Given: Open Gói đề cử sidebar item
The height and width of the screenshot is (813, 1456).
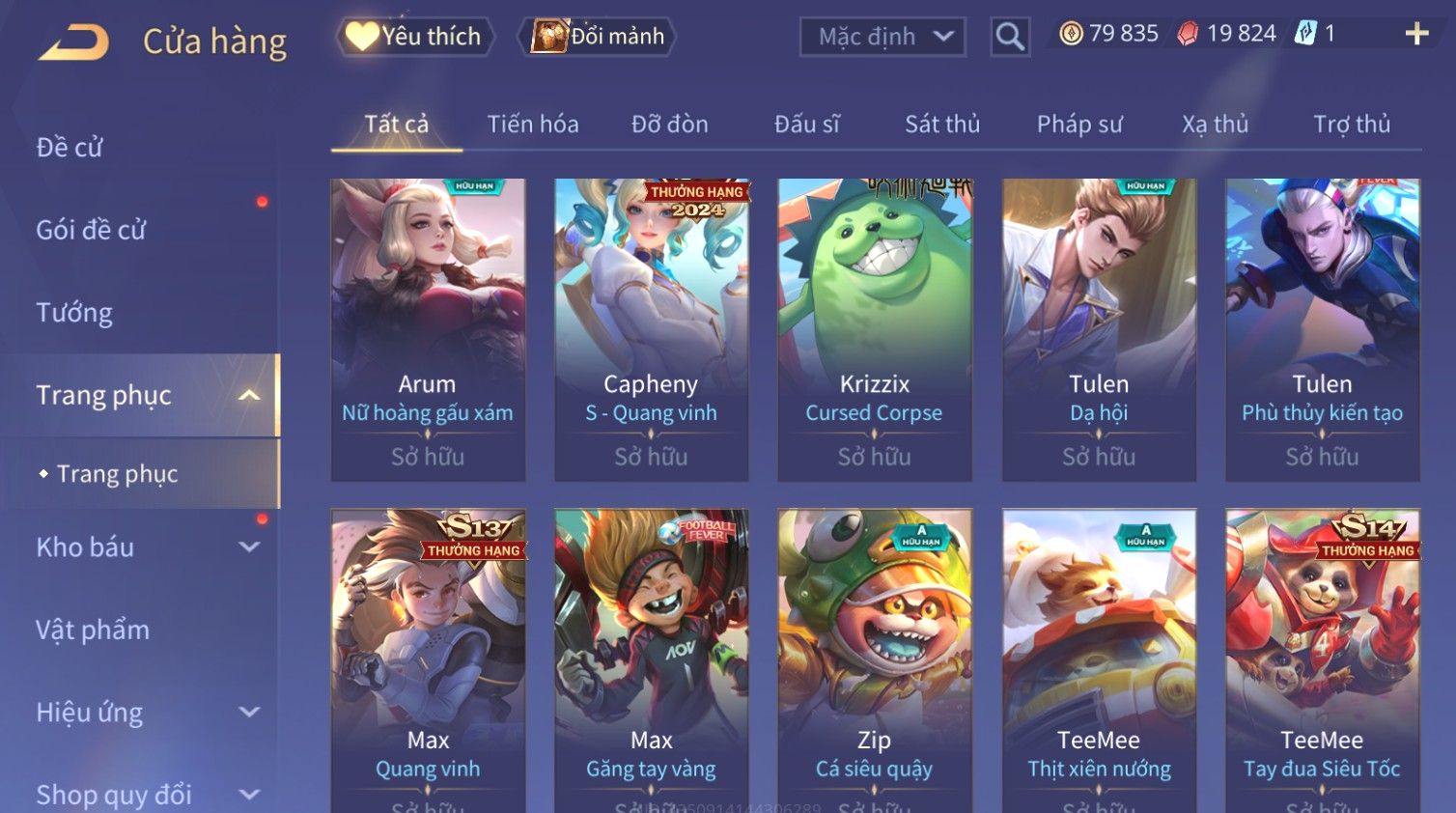Looking at the screenshot, I should [x=91, y=230].
